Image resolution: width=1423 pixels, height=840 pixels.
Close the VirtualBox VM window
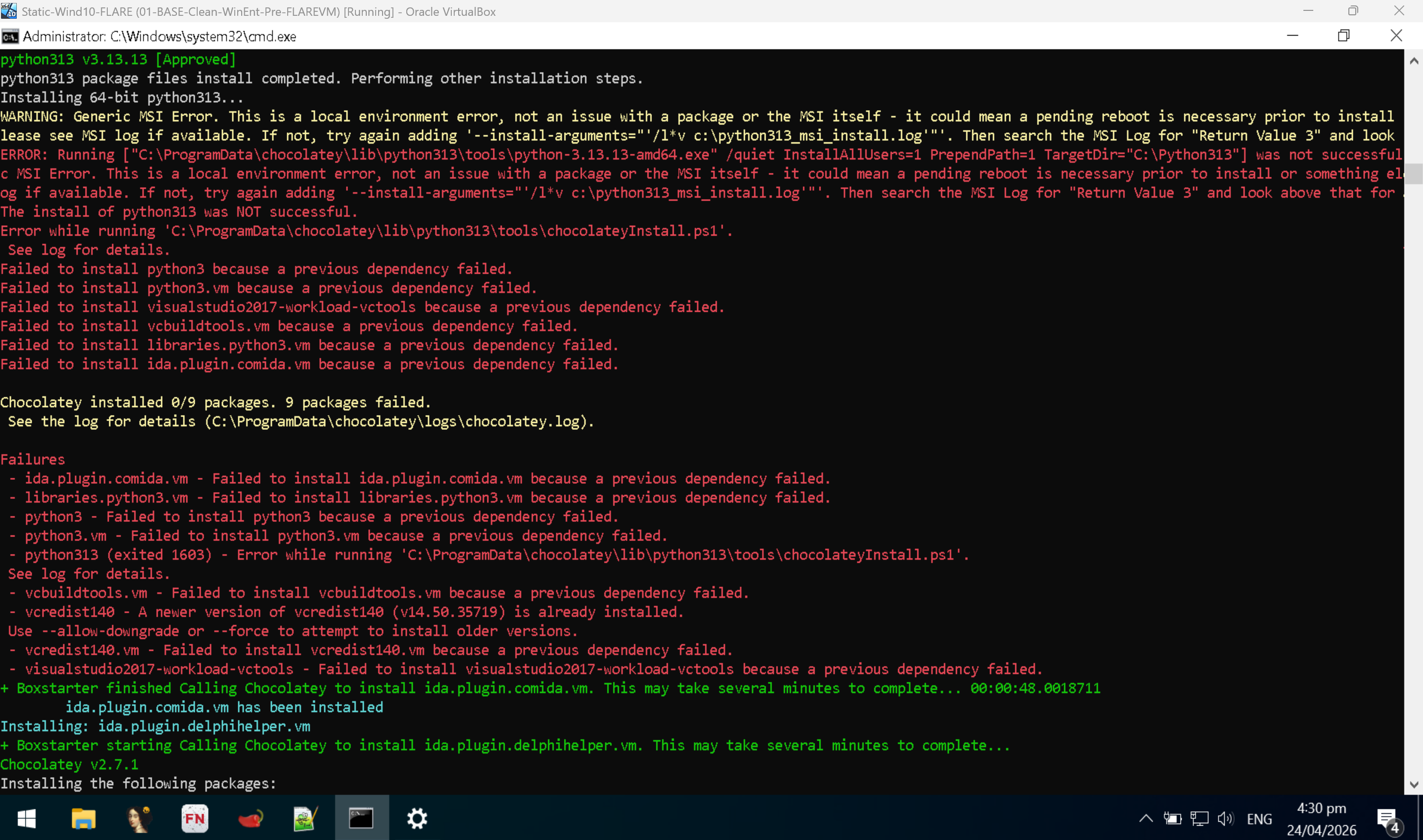(1399, 11)
